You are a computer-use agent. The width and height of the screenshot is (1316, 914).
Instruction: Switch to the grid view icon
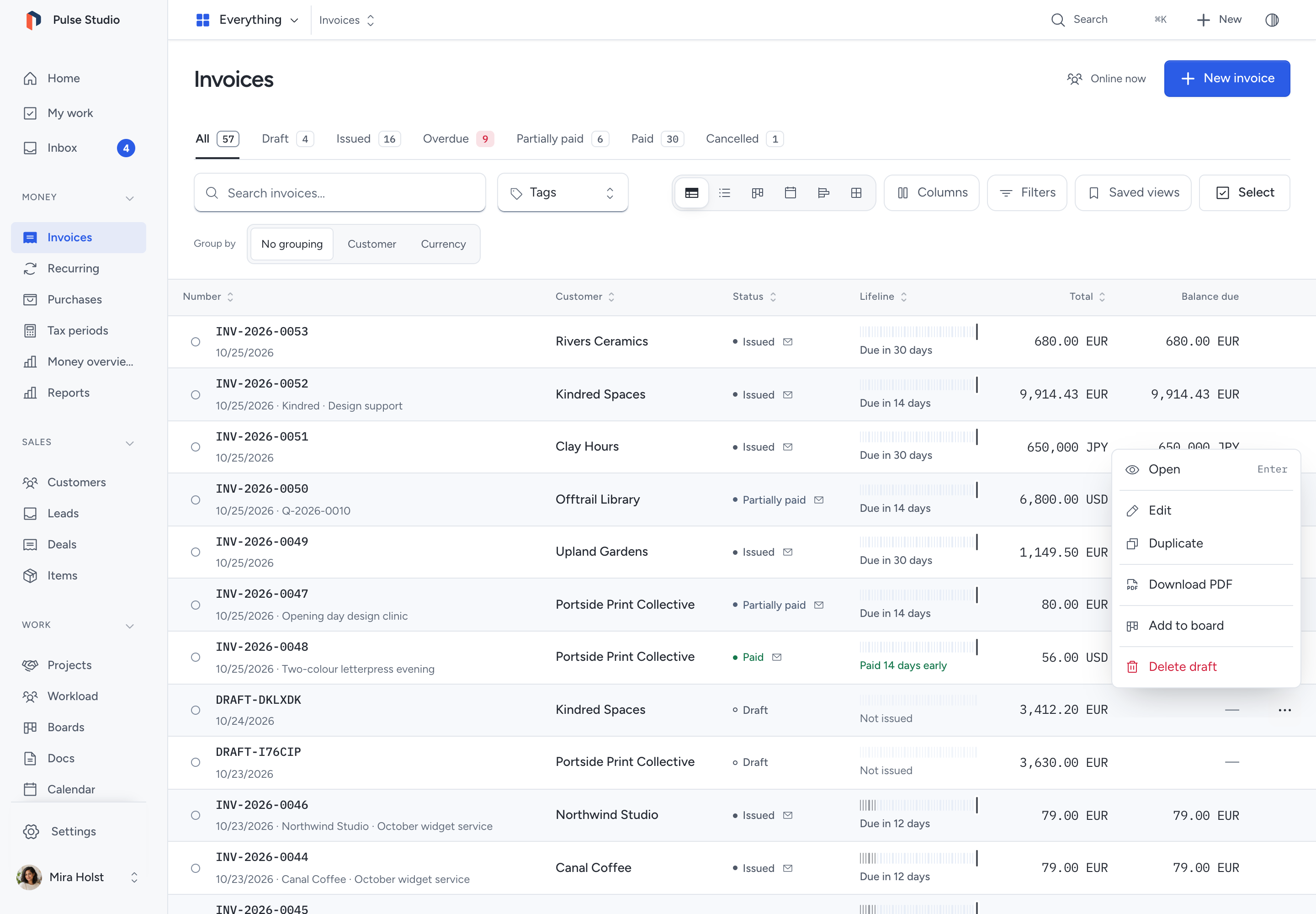click(856, 193)
